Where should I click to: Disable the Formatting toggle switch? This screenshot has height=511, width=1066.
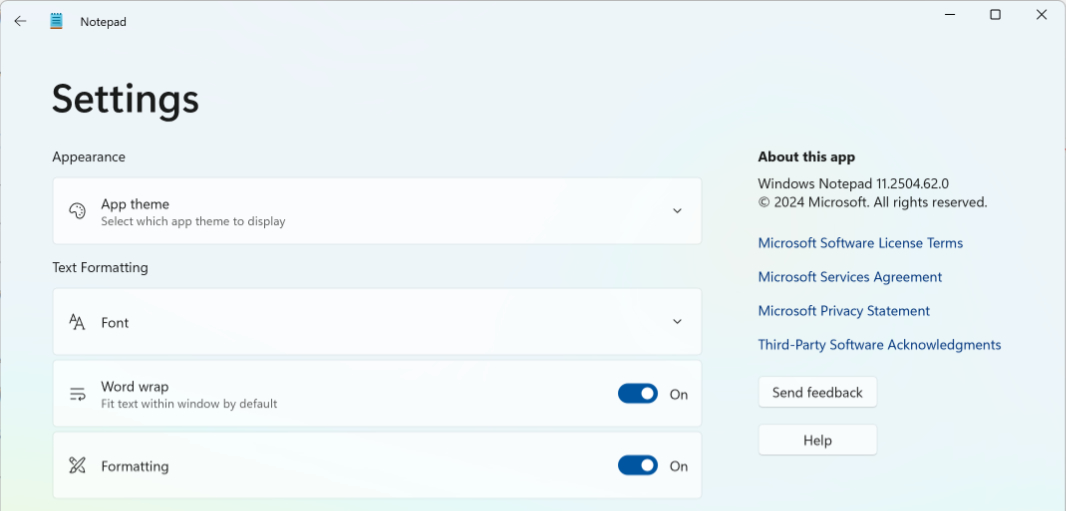638,466
